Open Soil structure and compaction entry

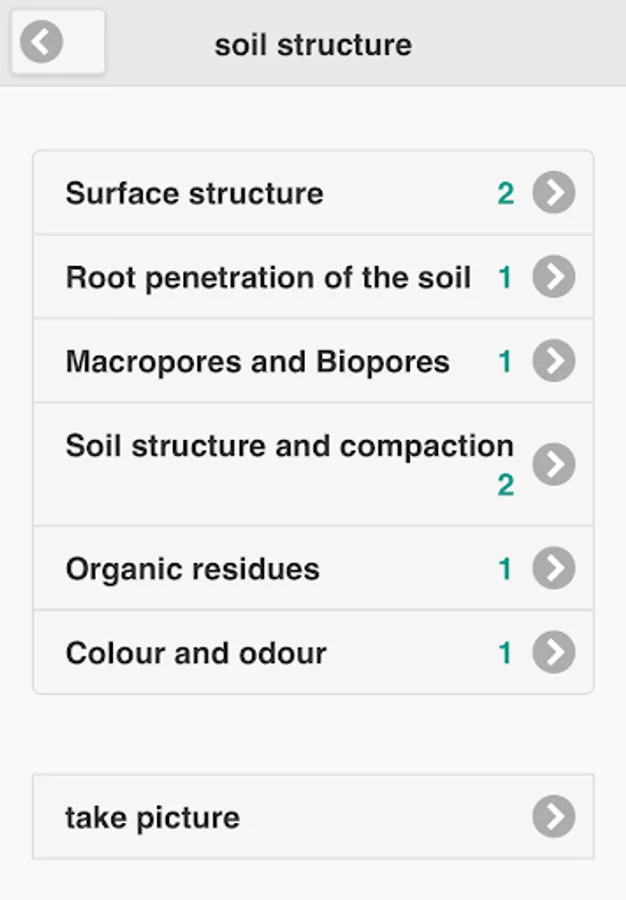coord(289,446)
